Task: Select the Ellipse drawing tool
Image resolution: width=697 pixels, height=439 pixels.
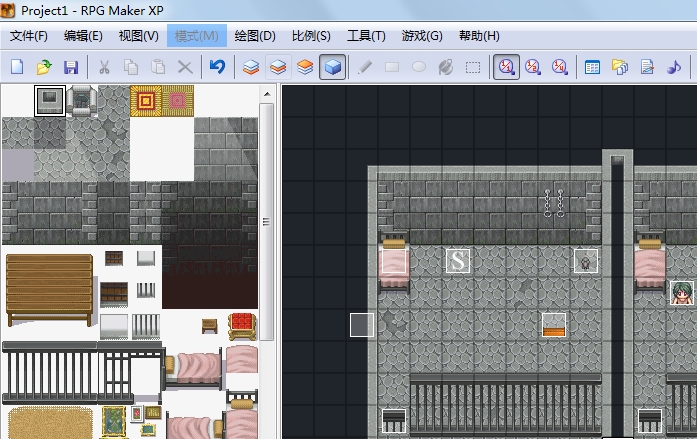Action: coord(419,67)
